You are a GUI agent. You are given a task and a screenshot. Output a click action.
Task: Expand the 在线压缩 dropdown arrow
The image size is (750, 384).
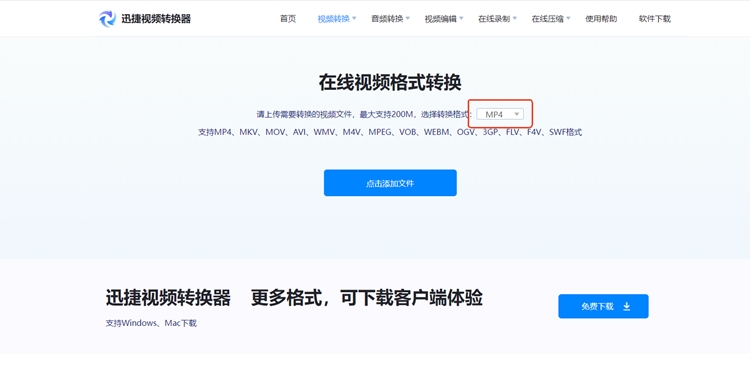pos(569,19)
